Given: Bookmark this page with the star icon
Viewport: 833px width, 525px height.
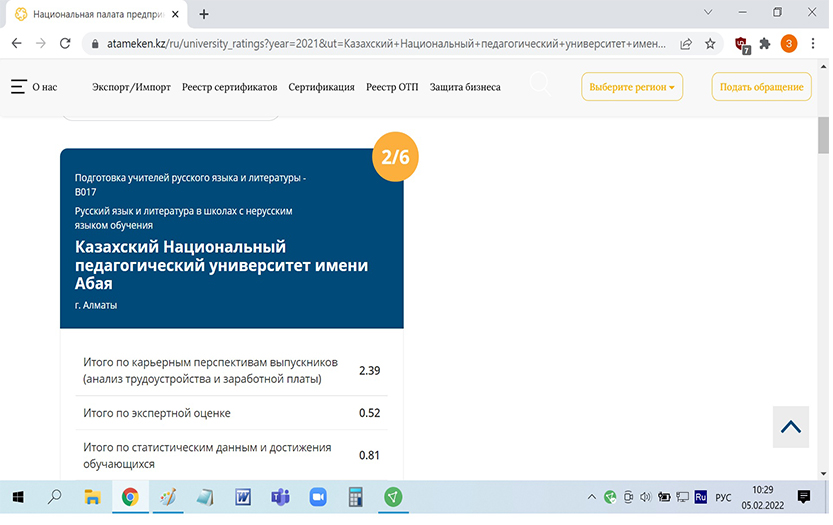Looking at the screenshot, I should coord(710,44).
